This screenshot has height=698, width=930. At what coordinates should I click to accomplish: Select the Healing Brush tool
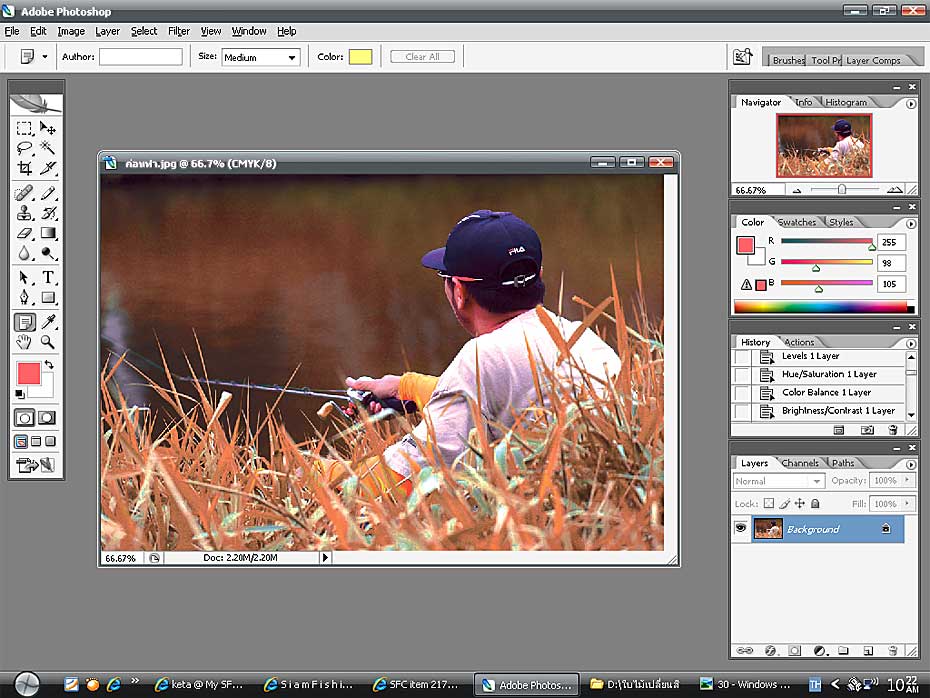tap(24, 193)
